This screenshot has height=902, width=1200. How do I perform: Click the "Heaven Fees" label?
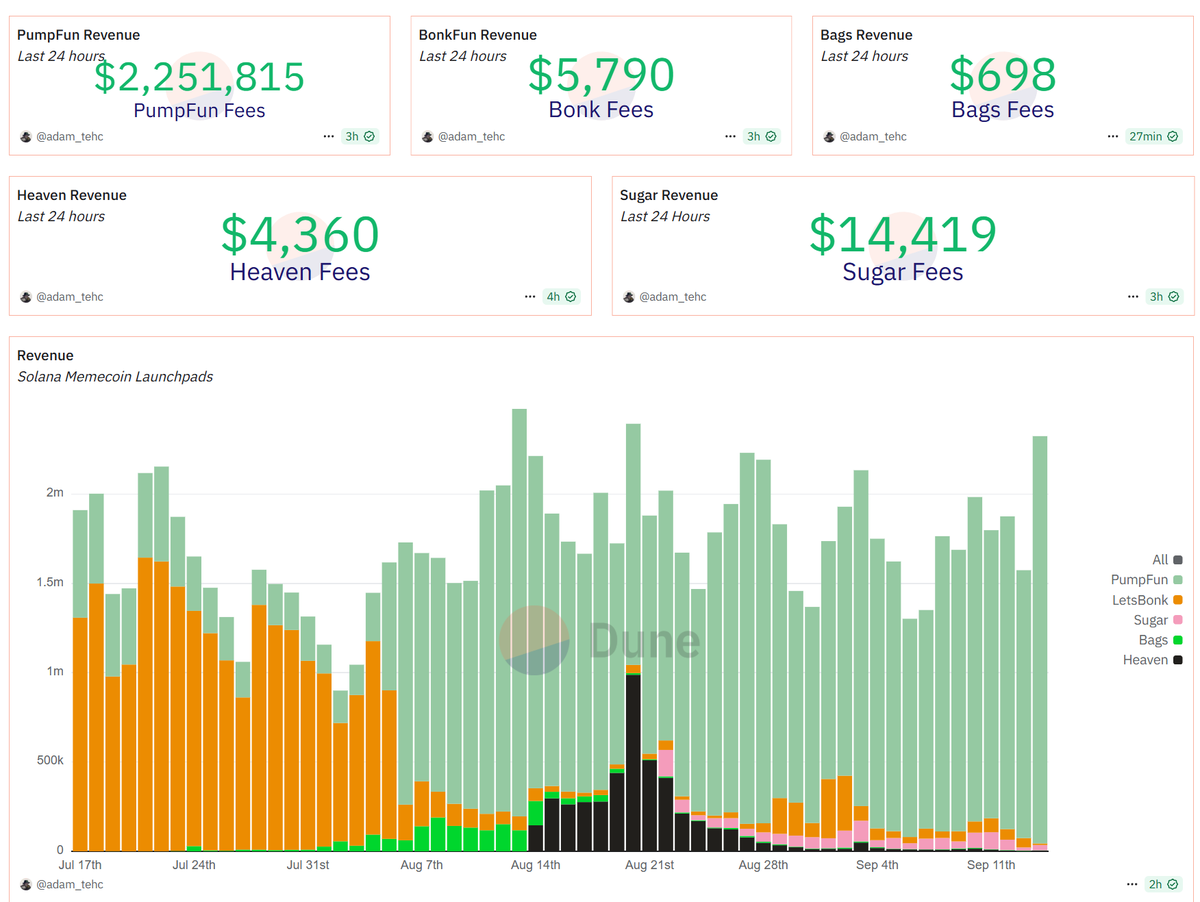click(300, 272)
